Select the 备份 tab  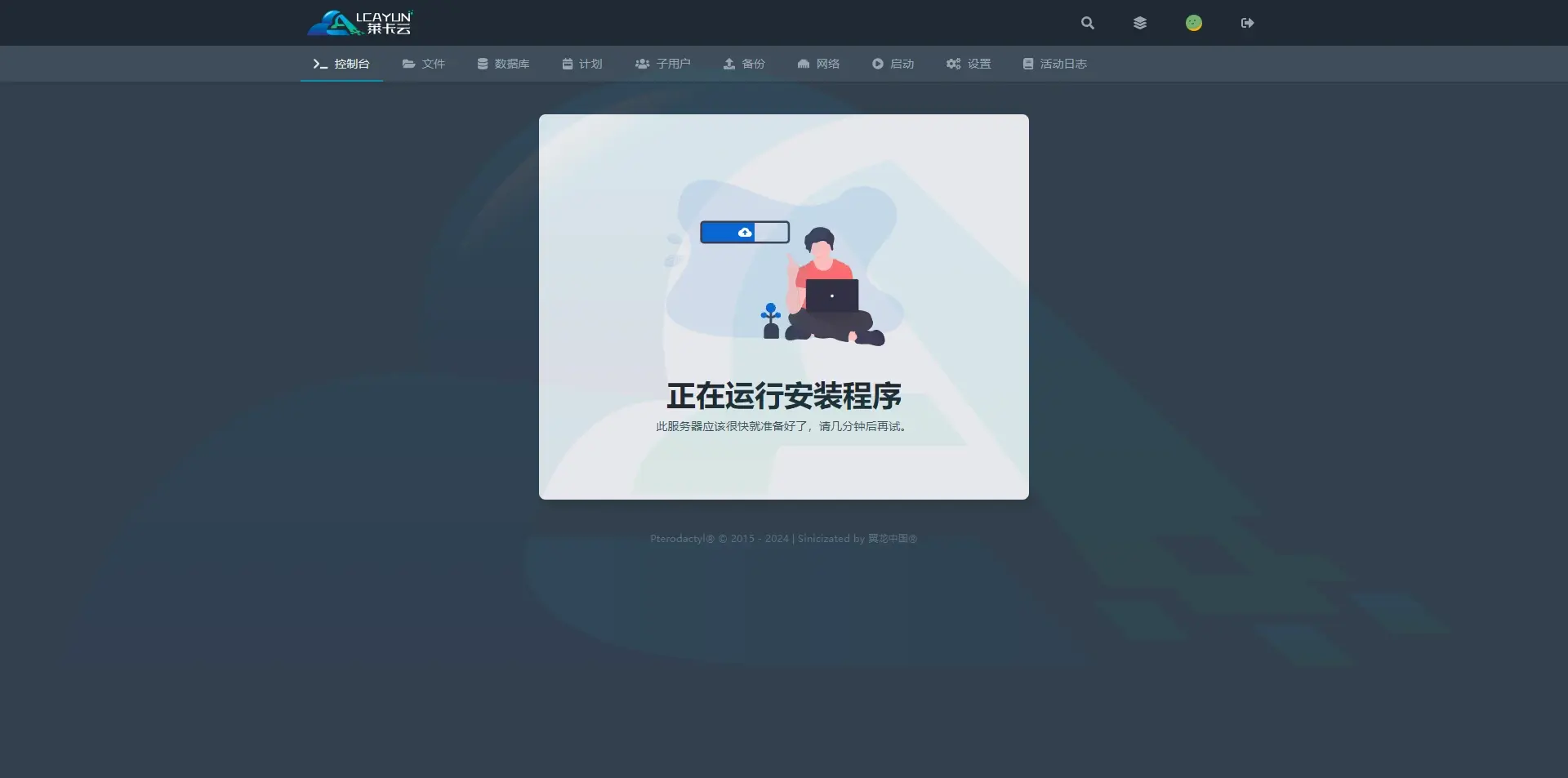[744, 64]
